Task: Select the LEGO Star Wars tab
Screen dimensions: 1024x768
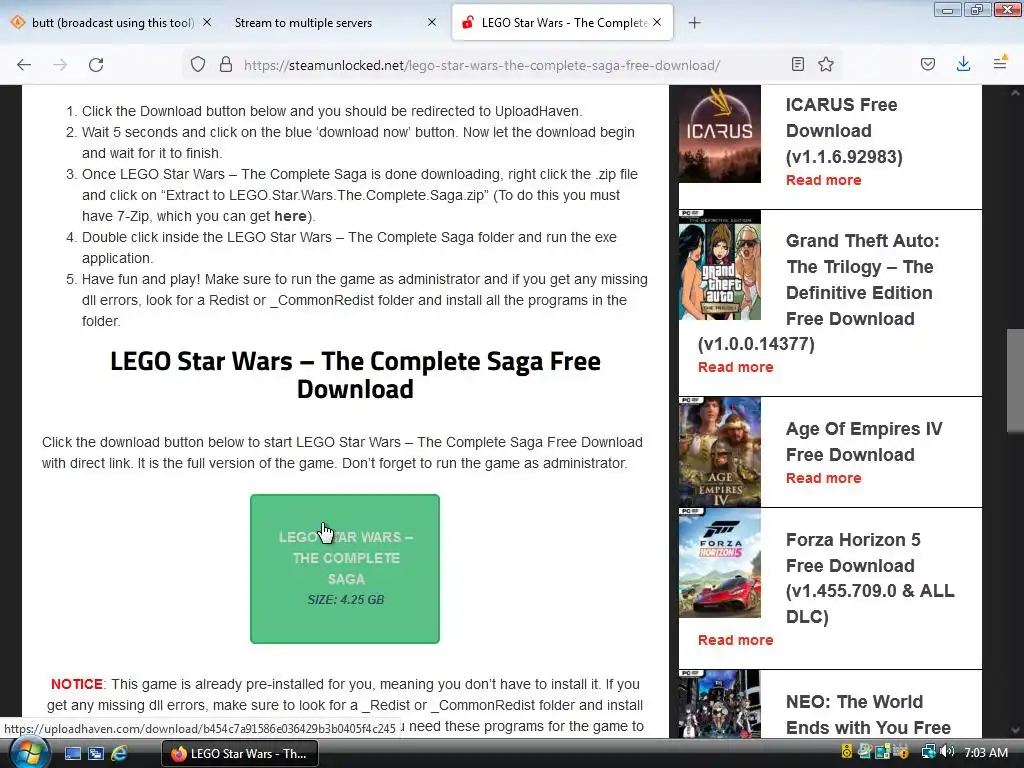Action: (x=562, y=23)
